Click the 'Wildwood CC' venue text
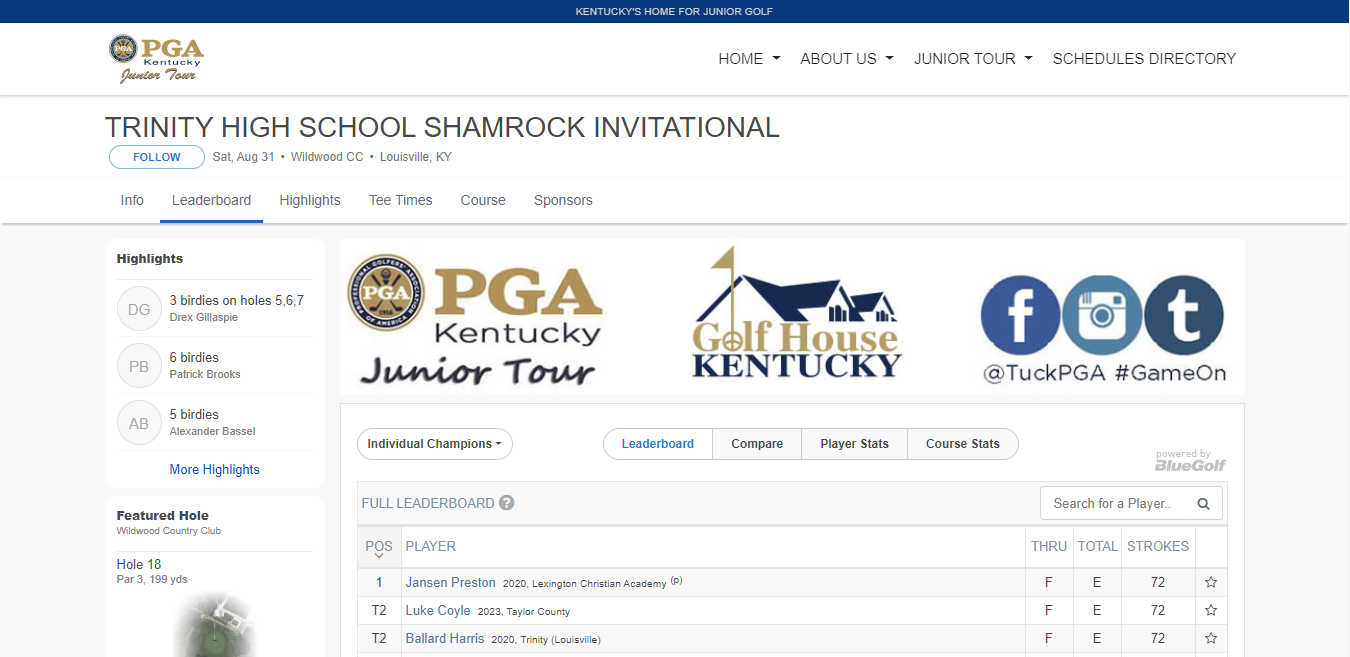 (327, 157)
